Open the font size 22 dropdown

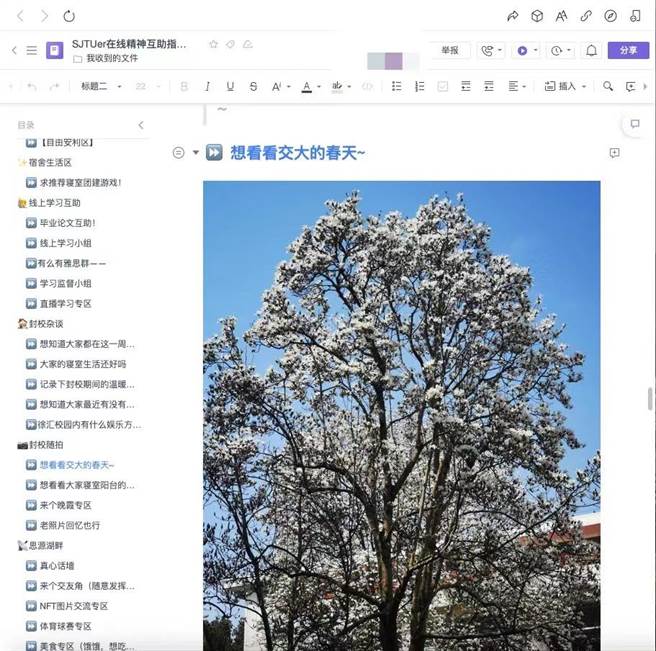click(x=147, y=87)
